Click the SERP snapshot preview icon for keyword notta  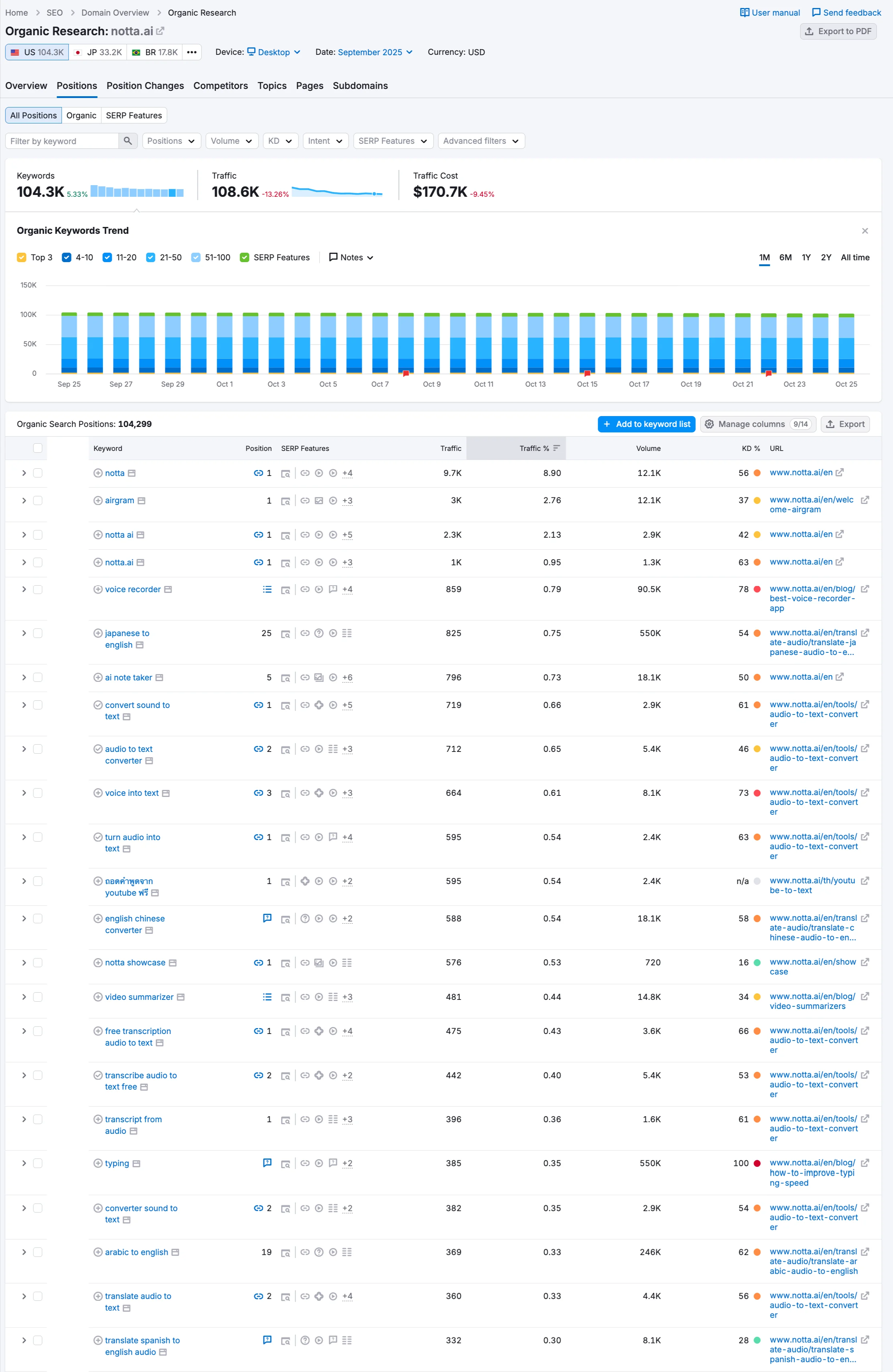[x=286, y=473]
